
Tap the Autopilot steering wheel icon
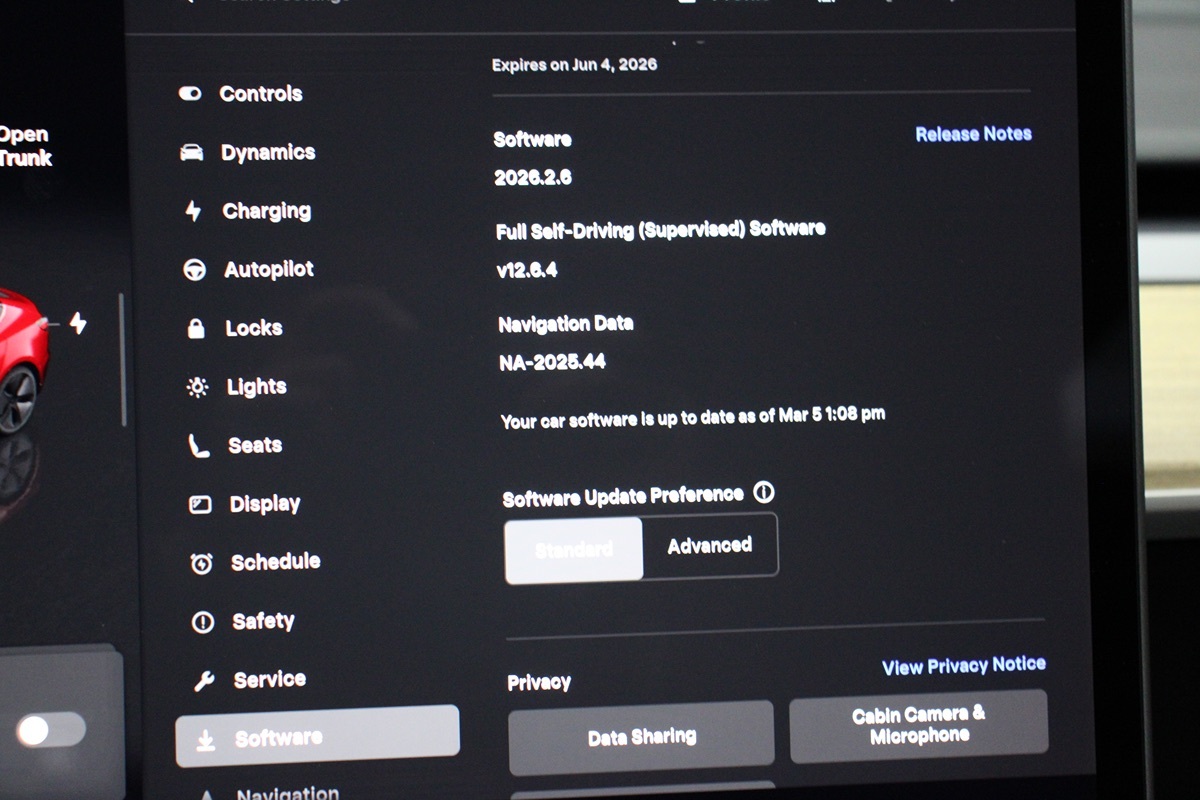coord(194,270)
